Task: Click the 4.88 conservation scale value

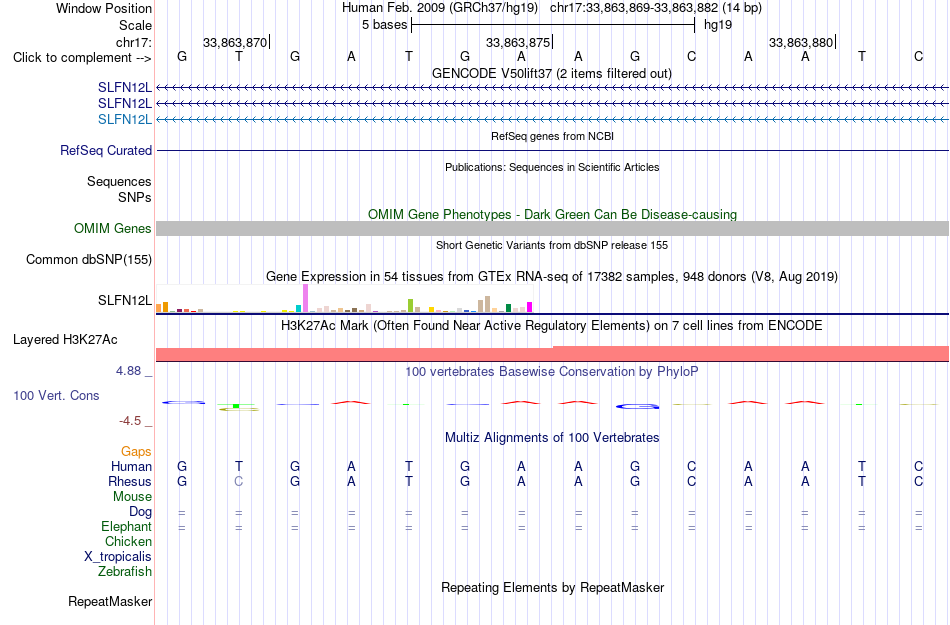Action: [x=128, y=371]
